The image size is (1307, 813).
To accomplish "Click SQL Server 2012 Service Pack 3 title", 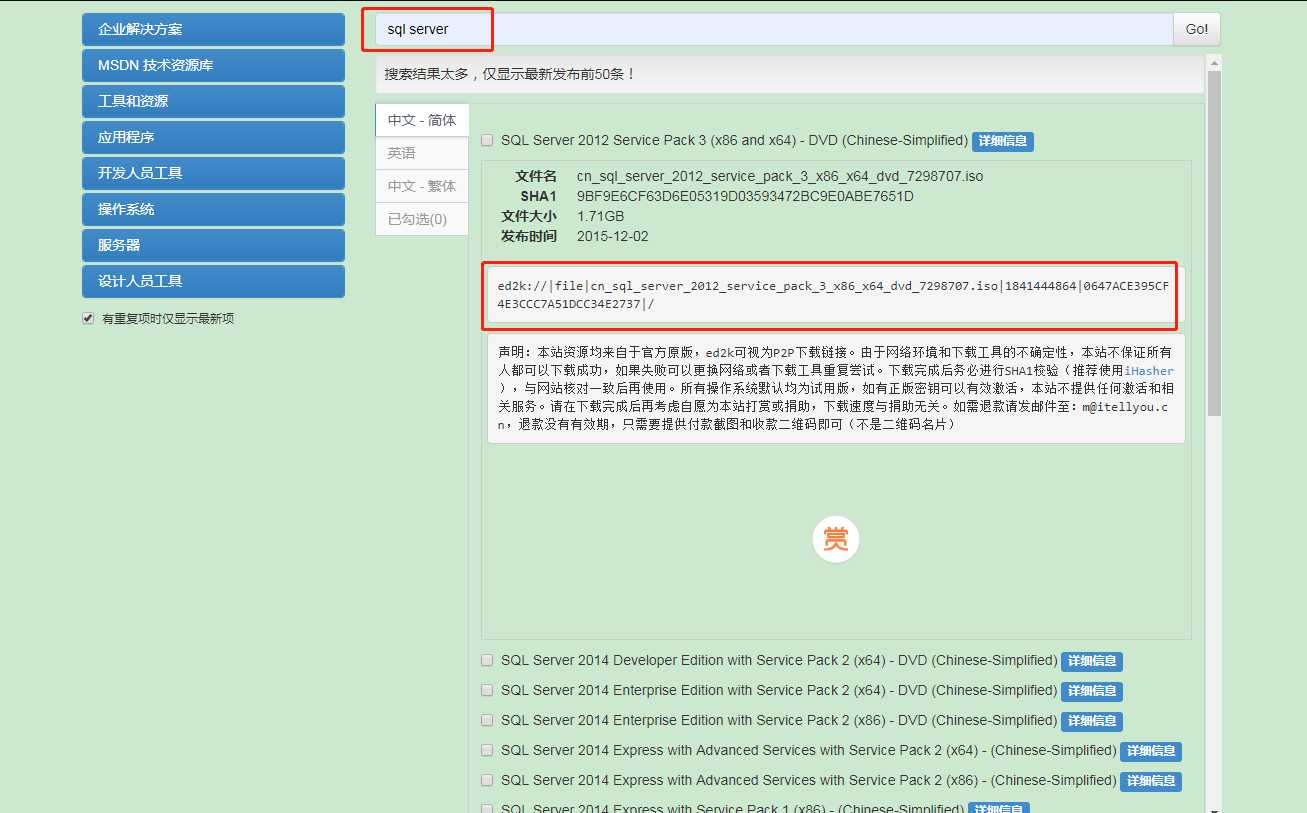I will [734, 140].
